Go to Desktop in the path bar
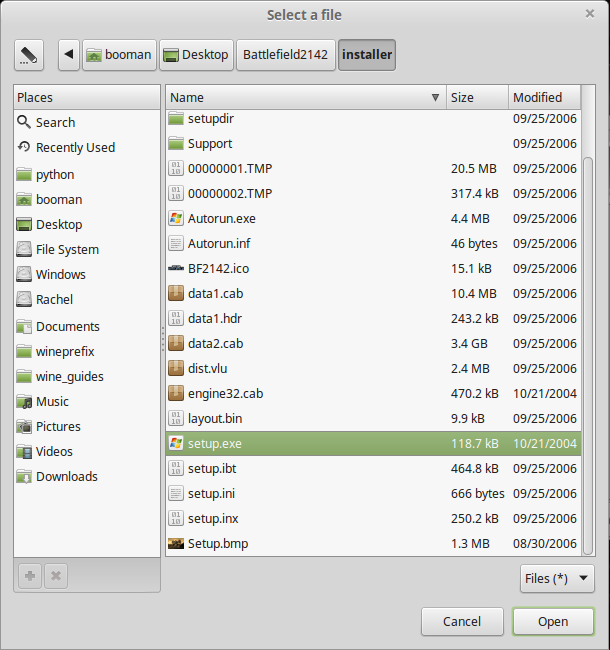The image size is (610, 650). [196, 55]
